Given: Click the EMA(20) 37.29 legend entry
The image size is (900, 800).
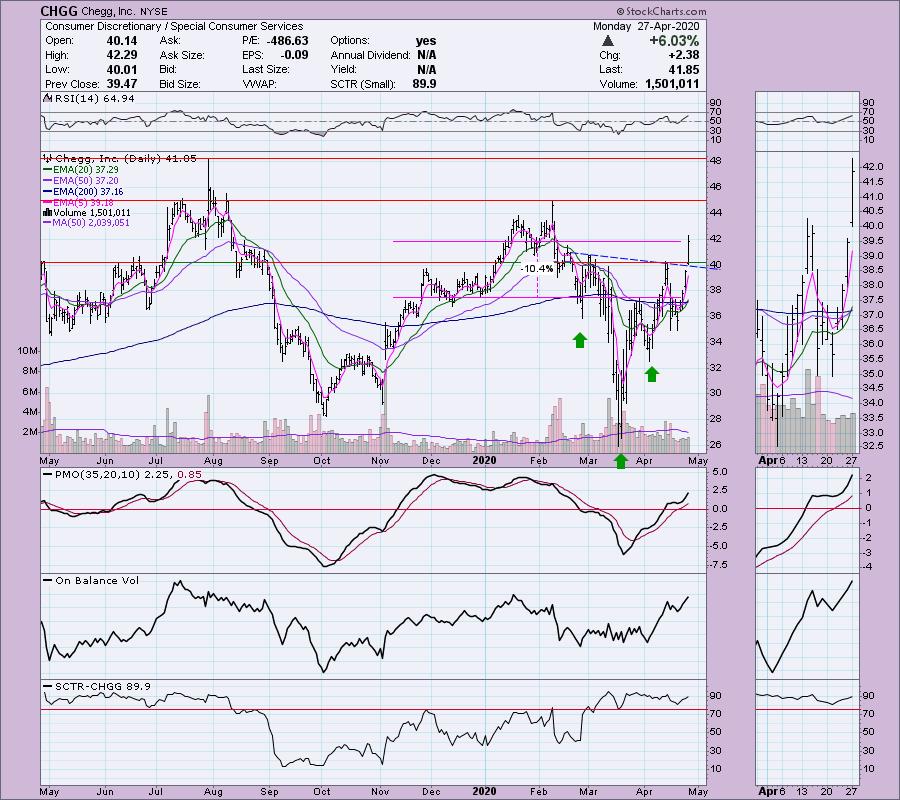Looking at the screenshot, I should (x=86, y=170).
